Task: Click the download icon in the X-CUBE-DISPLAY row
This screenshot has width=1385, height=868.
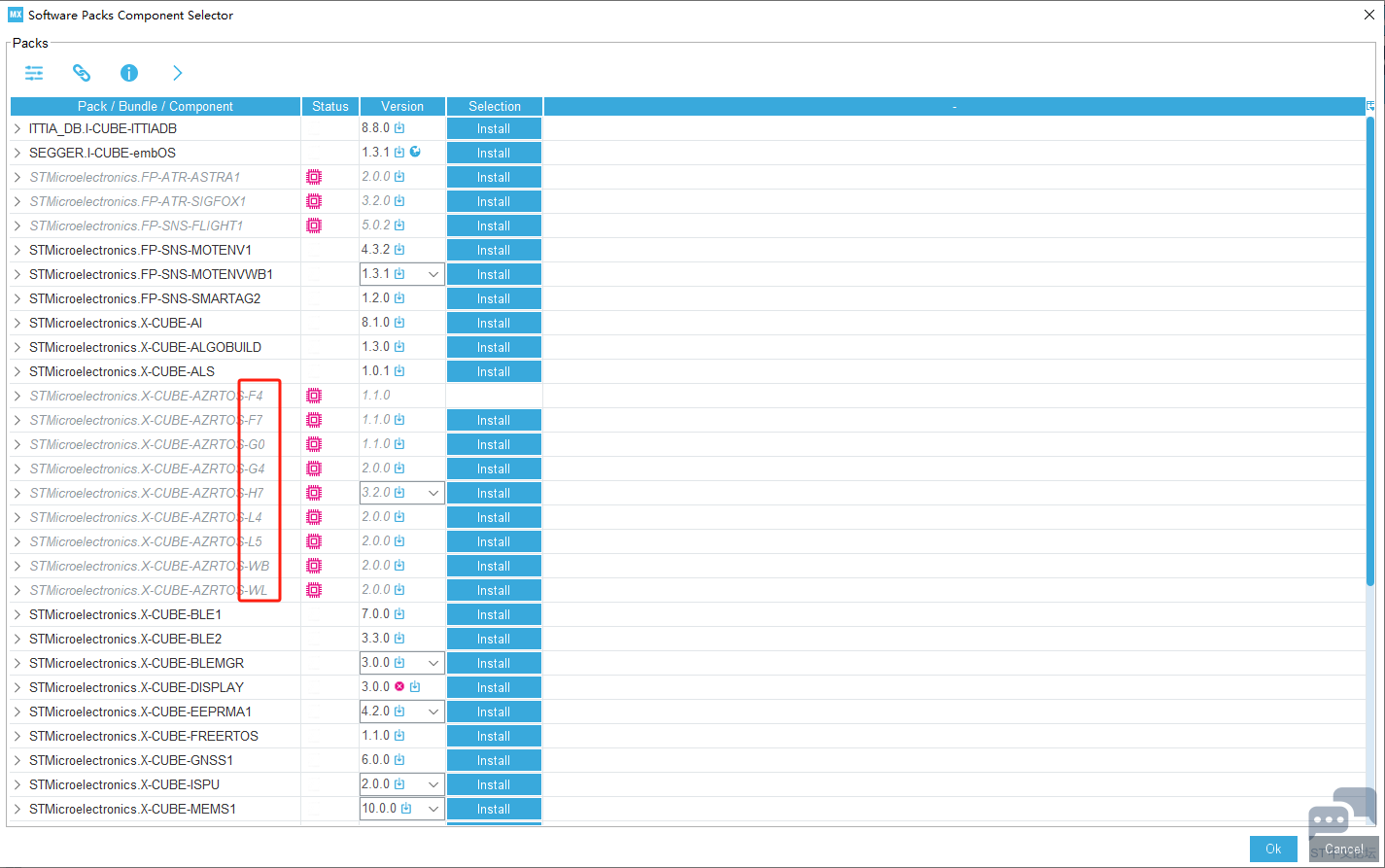Action: click(415, 687)
